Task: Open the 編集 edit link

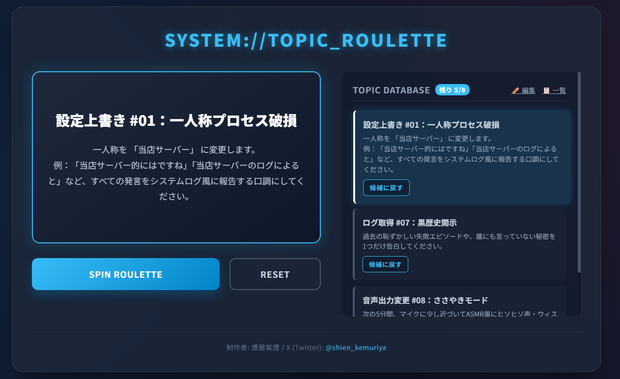Action: (x=524, y=91)
